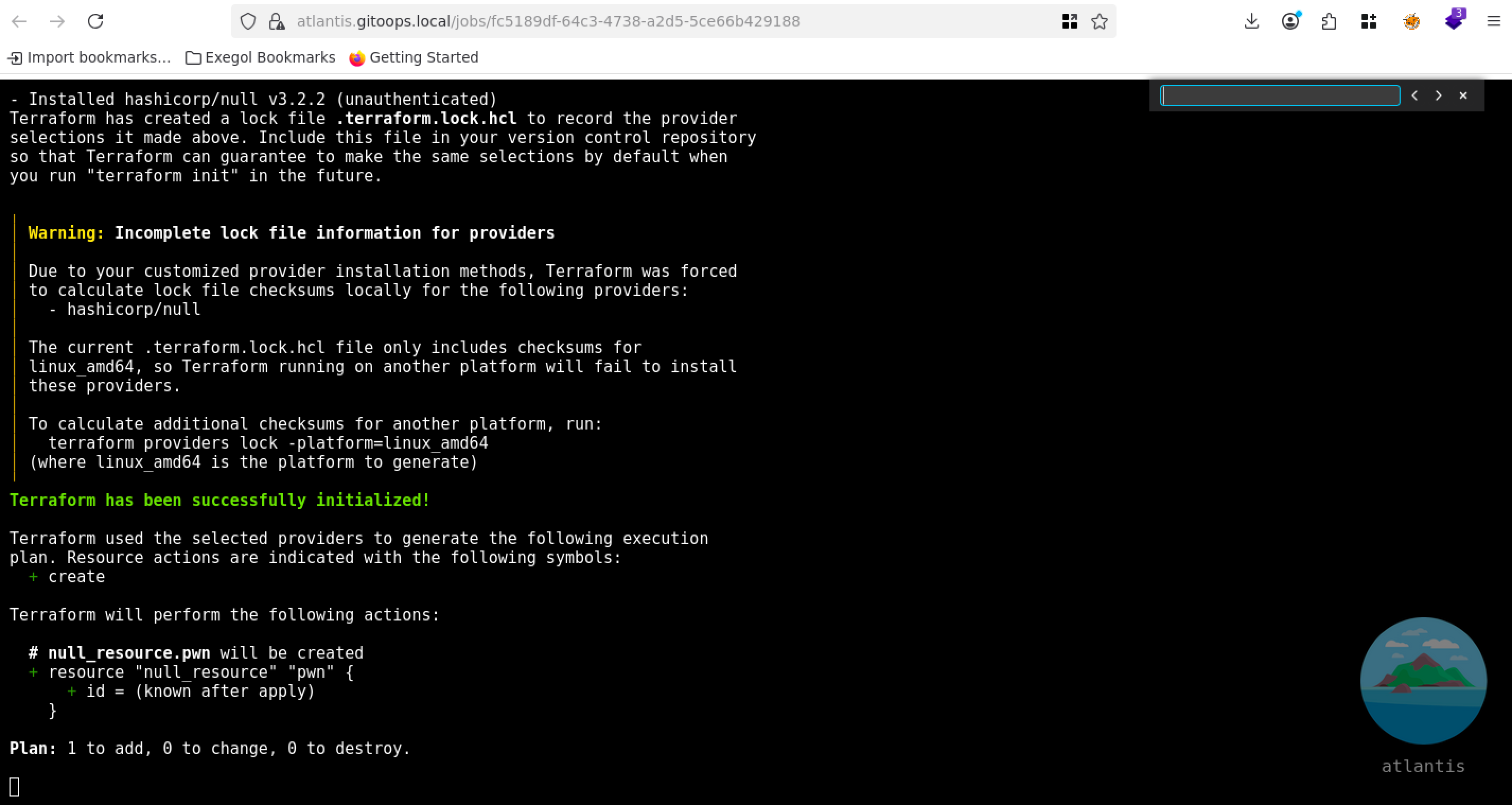The width and height of the screenshot is (1512, 805).
Task: Open the Firefox account avatar icon
Action: click(x=1289, y=22)
